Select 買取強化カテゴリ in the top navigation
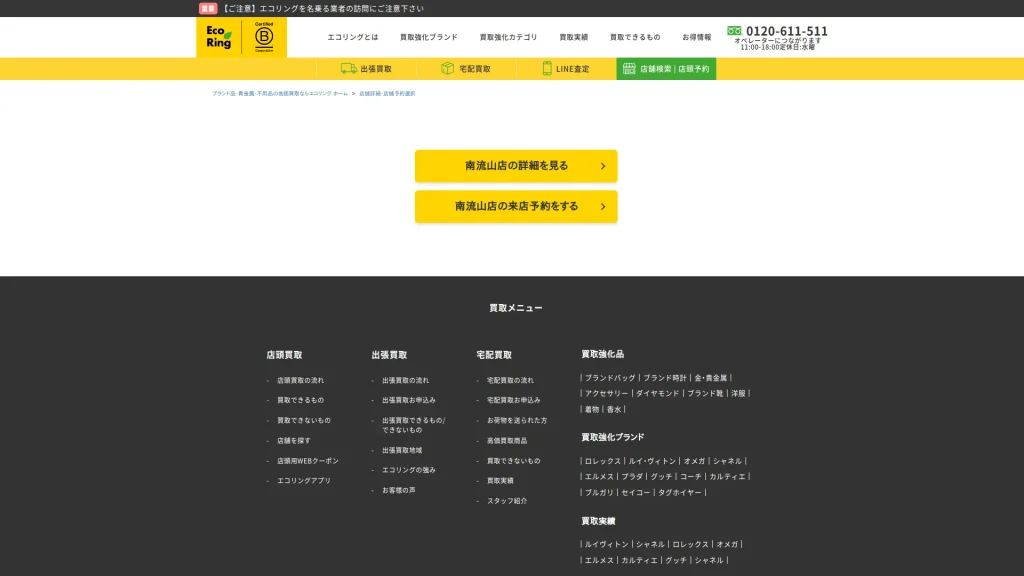The image size is (1024, 576). click(508, 37)
